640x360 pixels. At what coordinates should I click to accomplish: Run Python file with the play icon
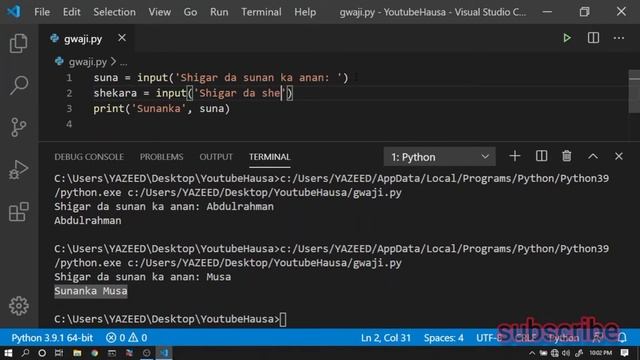[567, 38]
